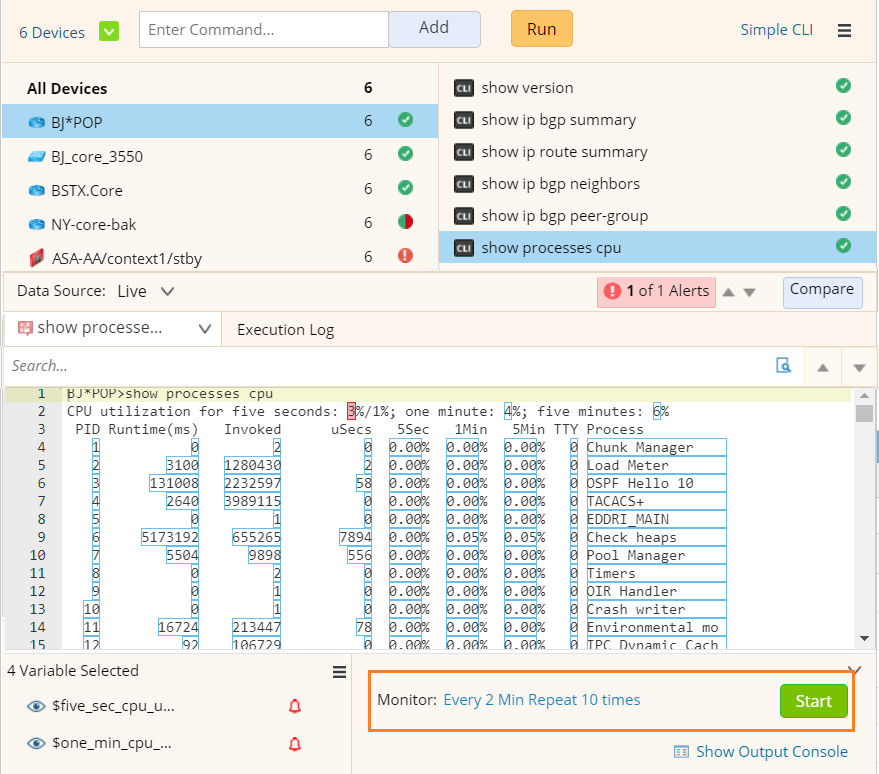Image resolution: width=879 pixels, height=774 pixels.
Task: Click bell icon for $one_min_cpu variable
Action: (x=295, y=743)
